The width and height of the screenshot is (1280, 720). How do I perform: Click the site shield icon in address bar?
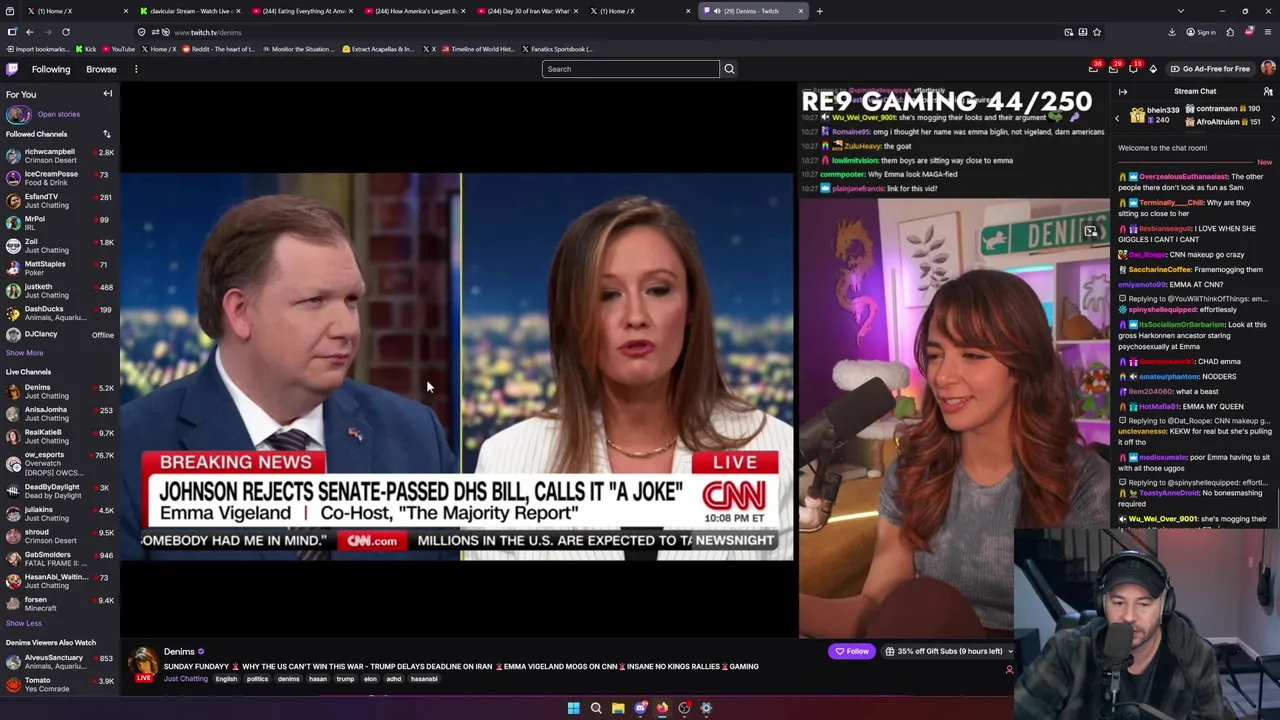tap(141, 32)
